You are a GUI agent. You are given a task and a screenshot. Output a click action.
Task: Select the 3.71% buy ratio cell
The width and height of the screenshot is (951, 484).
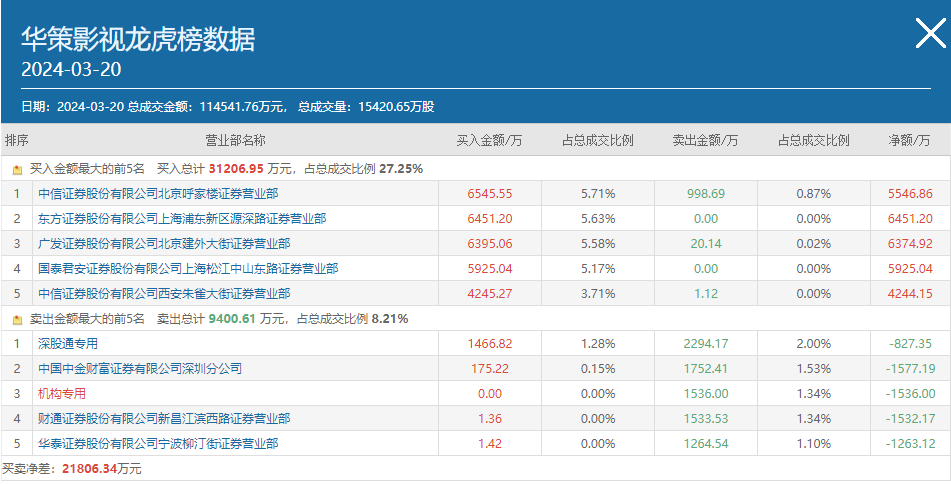(598, 294)
